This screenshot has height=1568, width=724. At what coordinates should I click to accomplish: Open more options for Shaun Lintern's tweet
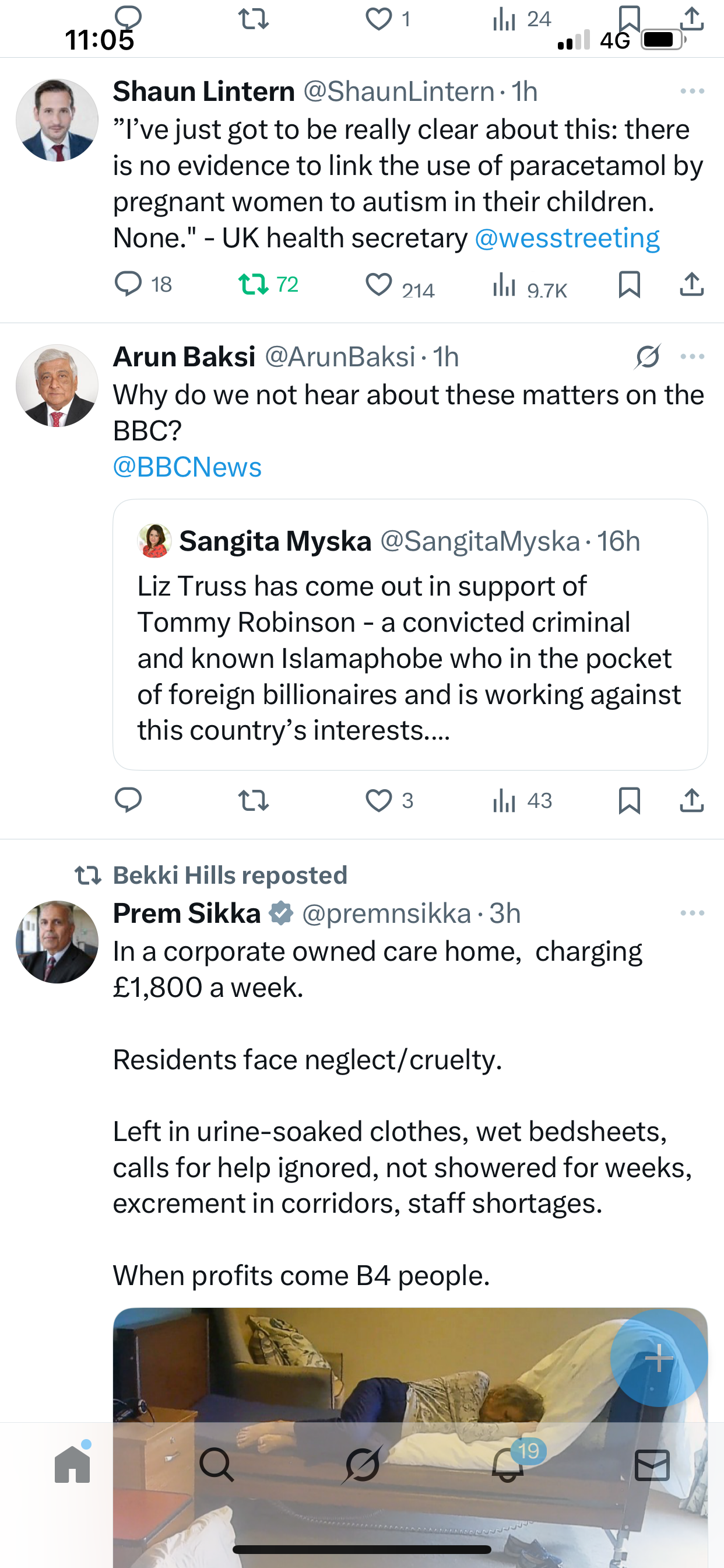[692, 92]
